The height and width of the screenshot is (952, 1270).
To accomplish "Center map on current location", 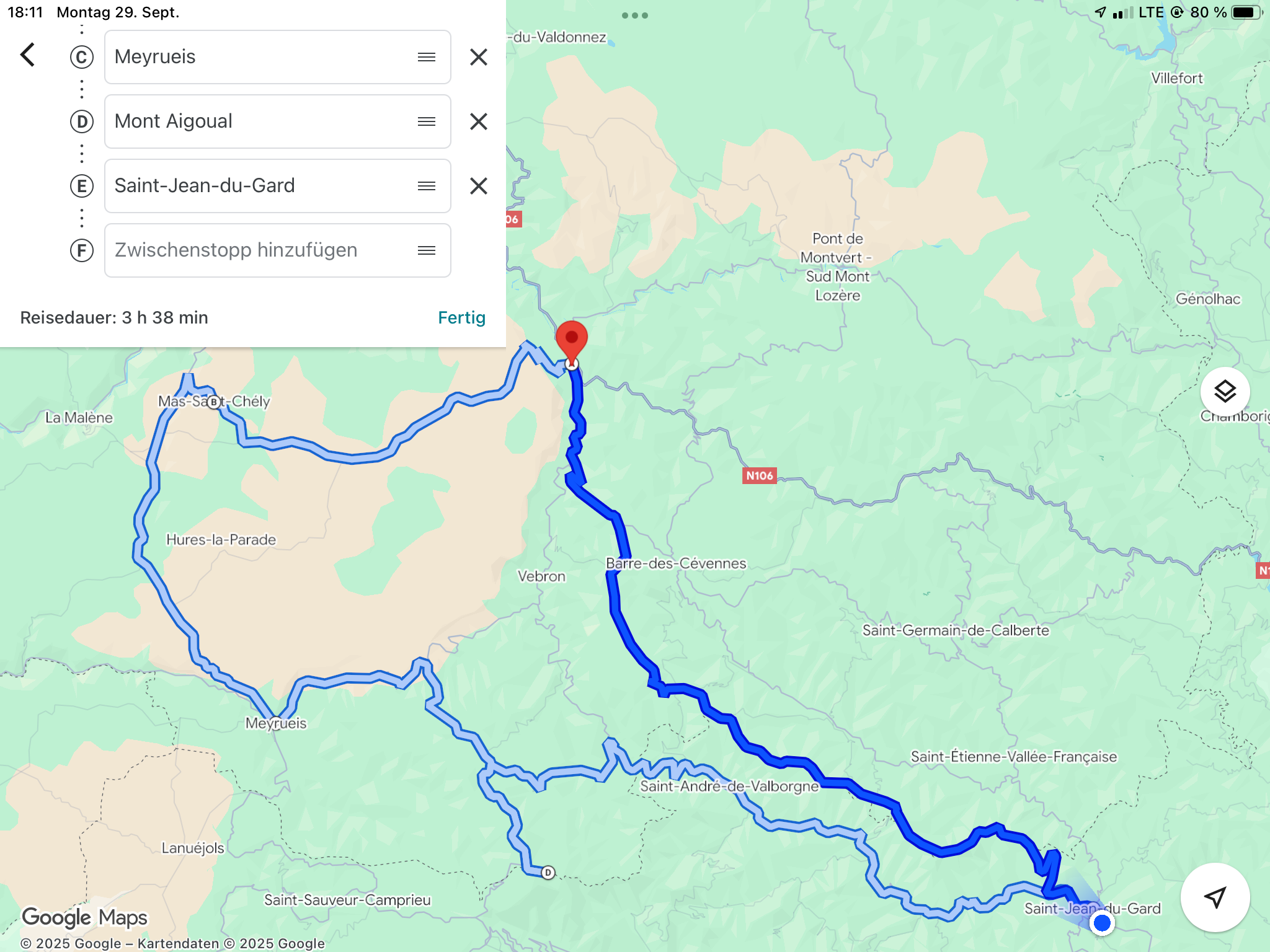I will pyautogui.click(x=1215, y=897).
